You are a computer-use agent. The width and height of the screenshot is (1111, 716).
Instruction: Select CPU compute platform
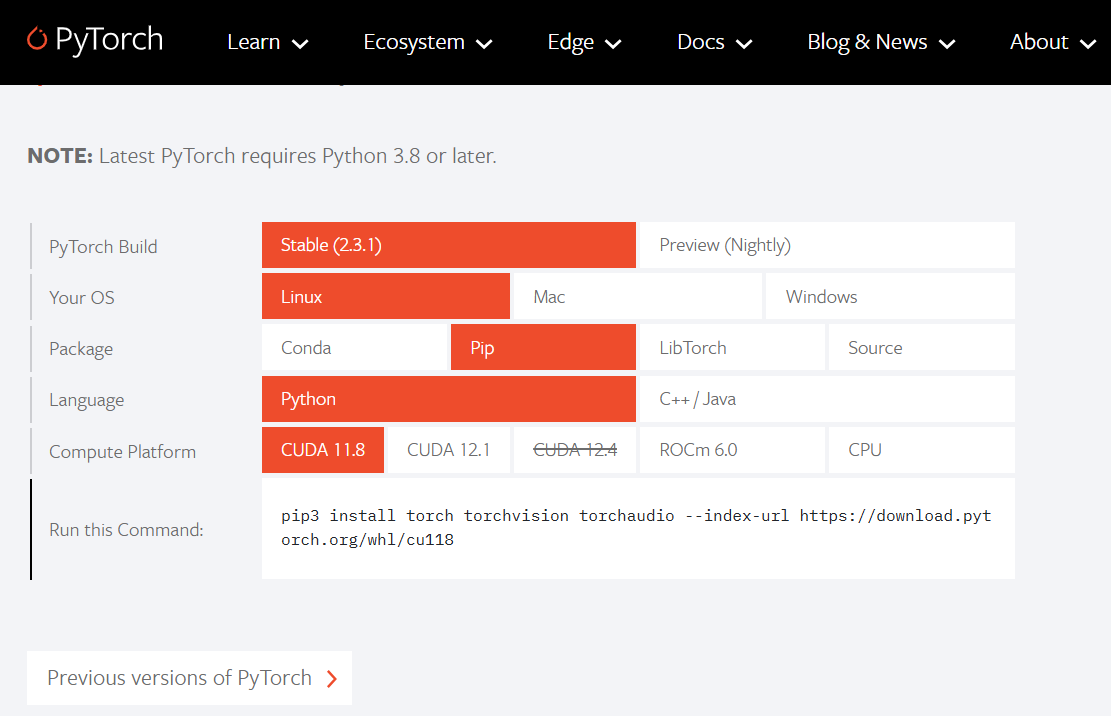[922, 450]
